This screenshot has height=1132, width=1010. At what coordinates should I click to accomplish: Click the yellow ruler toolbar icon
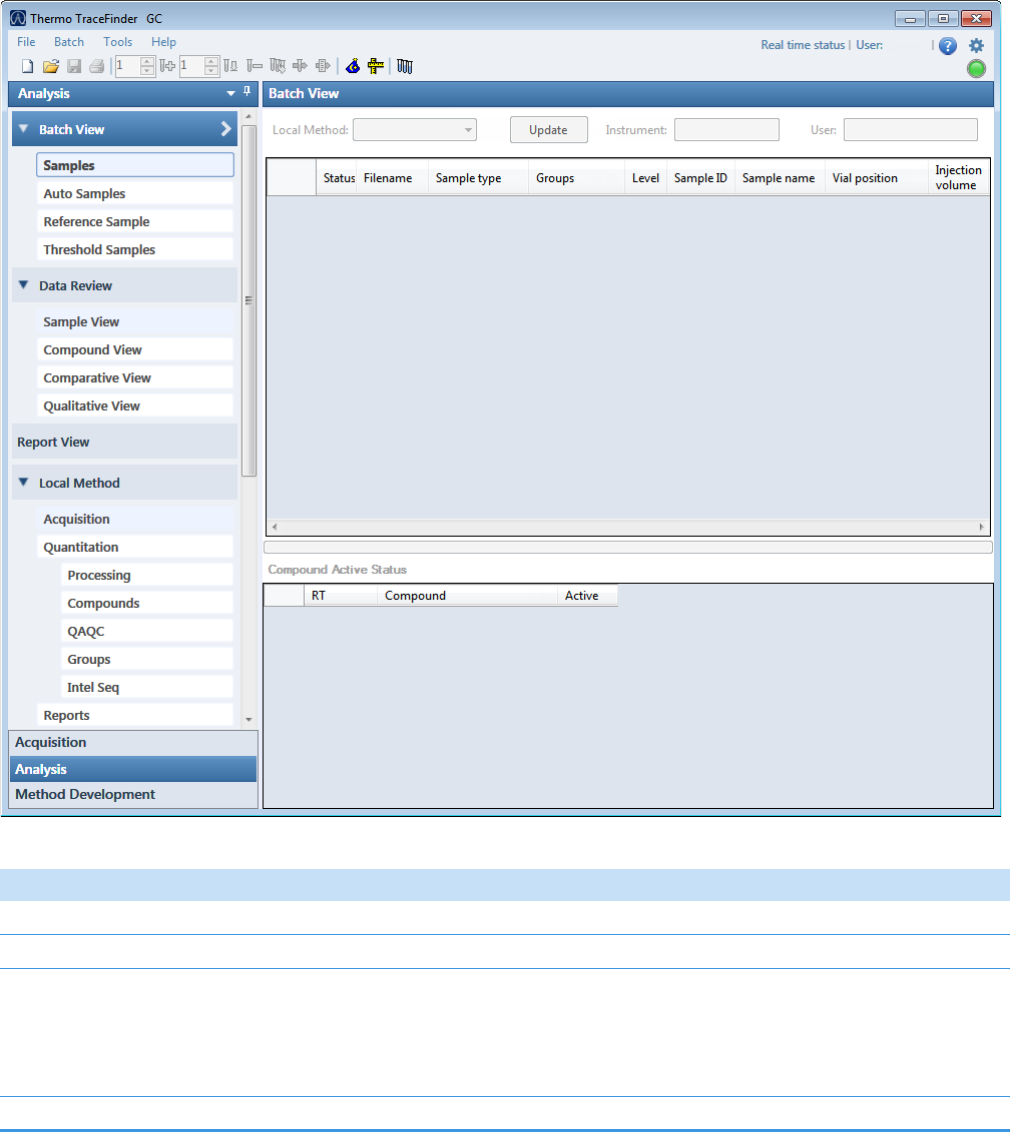click(x=375, y=66)
